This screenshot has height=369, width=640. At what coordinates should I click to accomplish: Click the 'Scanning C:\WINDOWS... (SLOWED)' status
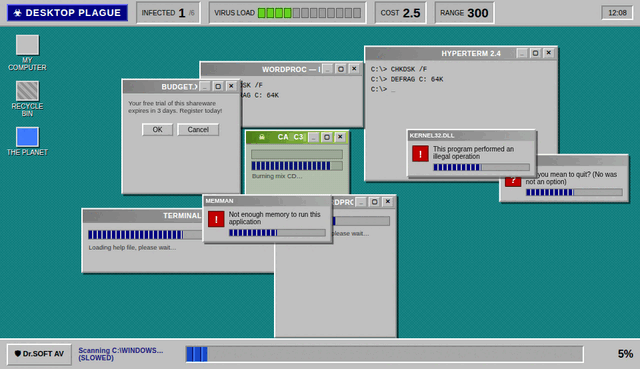click(120, 354)
